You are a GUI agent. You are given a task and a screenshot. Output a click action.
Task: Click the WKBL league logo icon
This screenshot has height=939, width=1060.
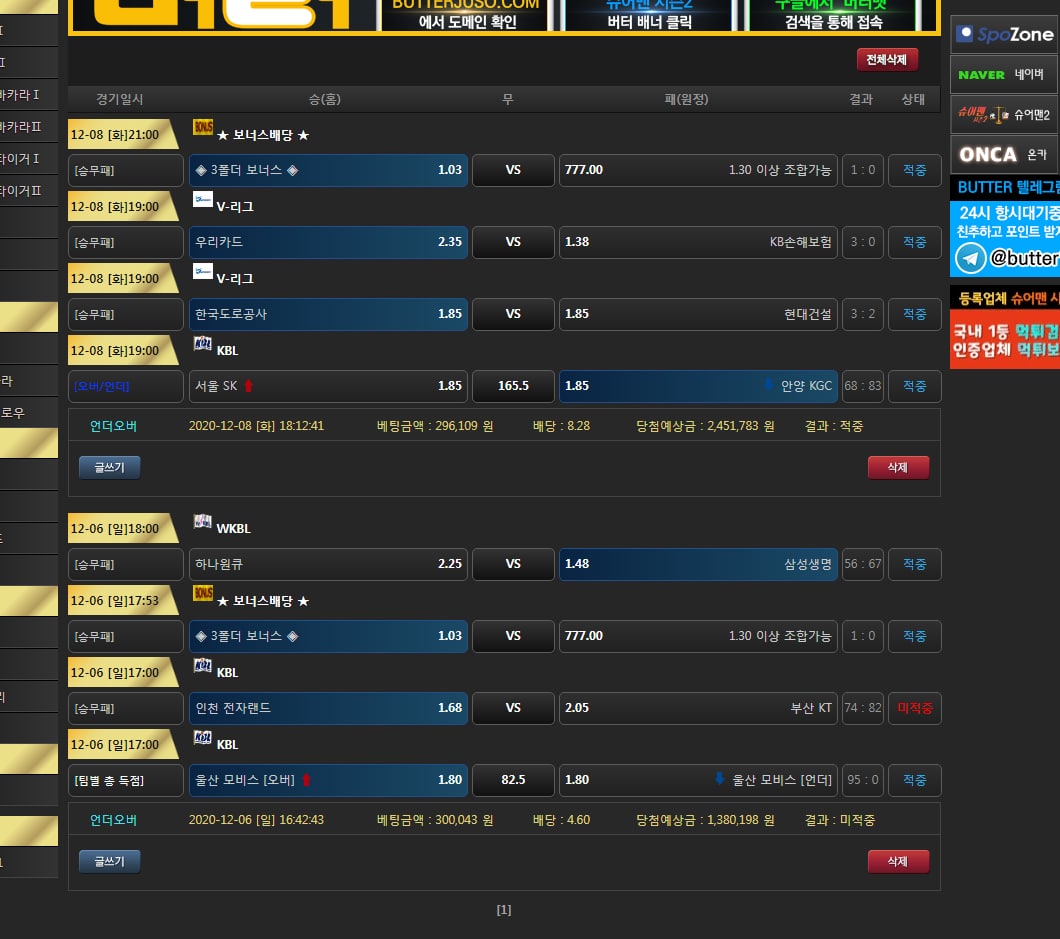[202, 522]
